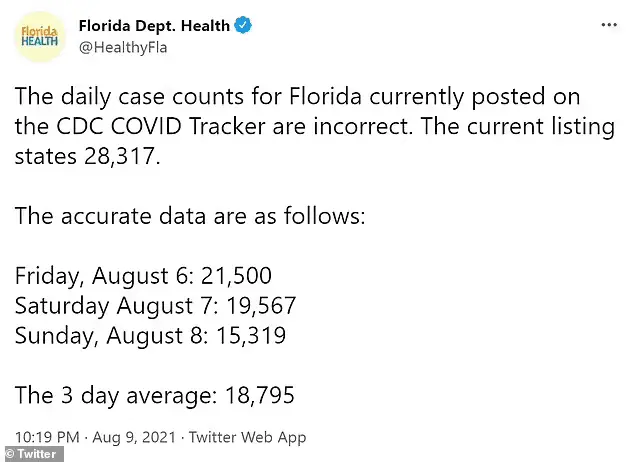Click the © Twitter watermark label
Image resolution: width=634 pixels, height=462 pixels.
31,454
